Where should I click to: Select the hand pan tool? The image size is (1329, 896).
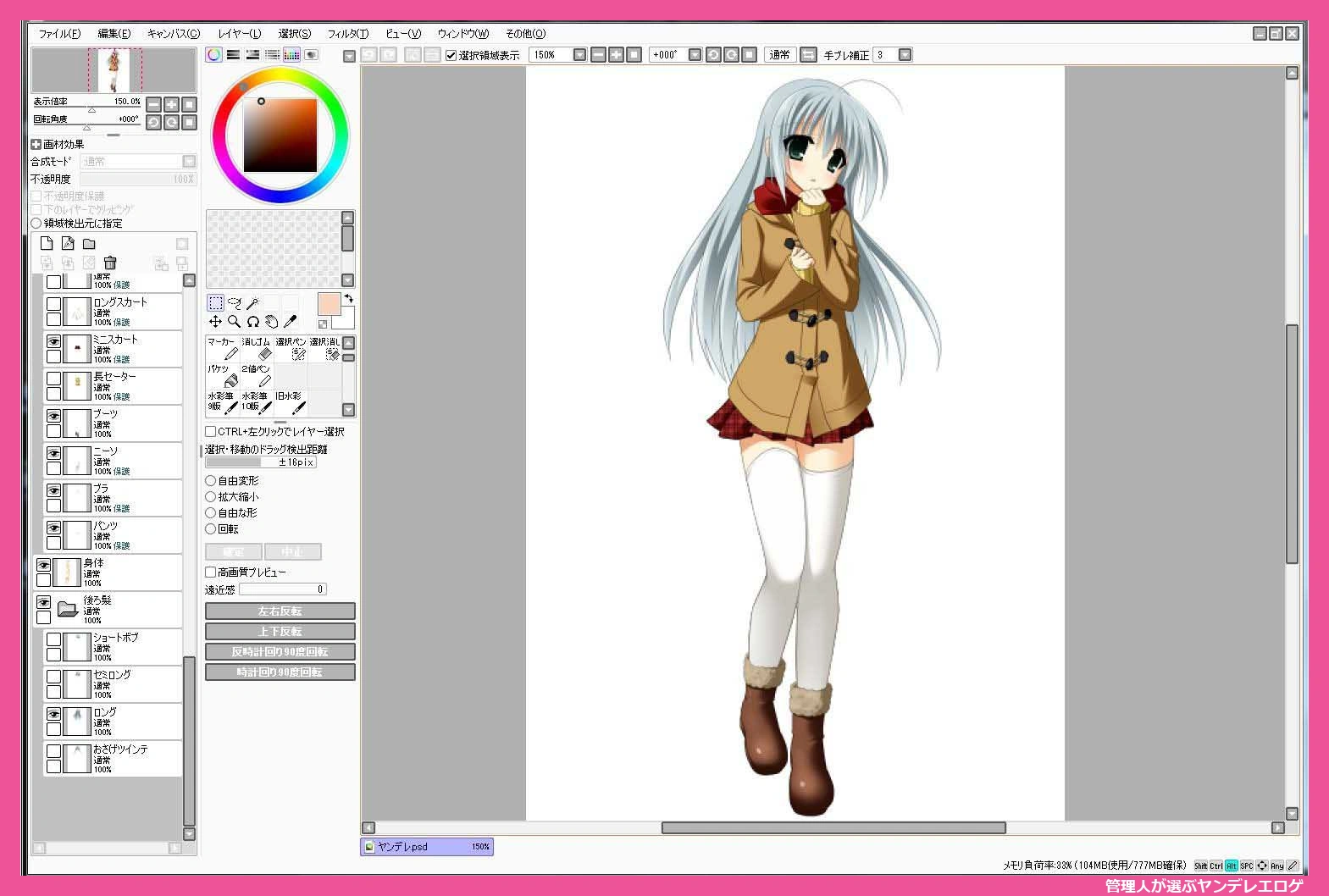(271, 321)
